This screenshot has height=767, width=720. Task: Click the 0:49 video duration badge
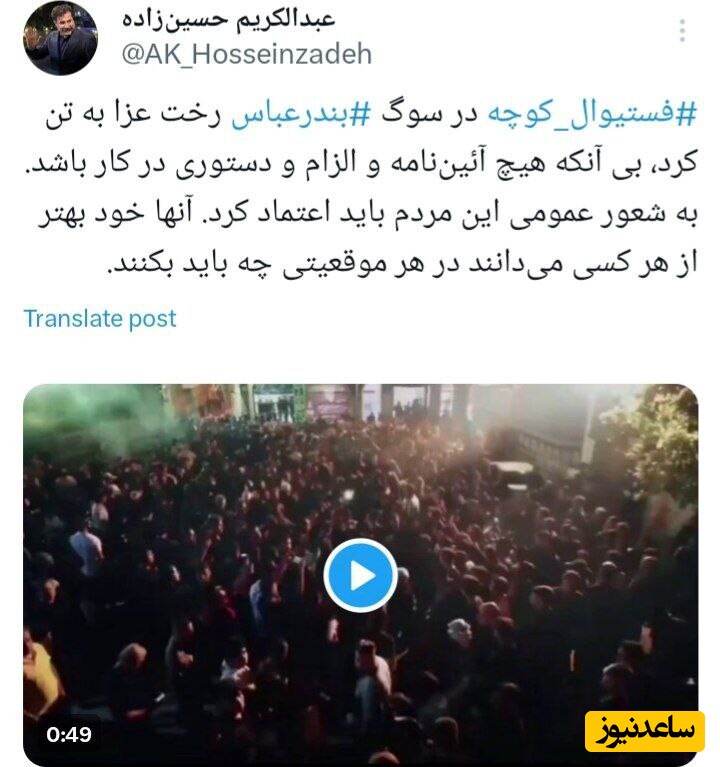click(x=69, y=734)
